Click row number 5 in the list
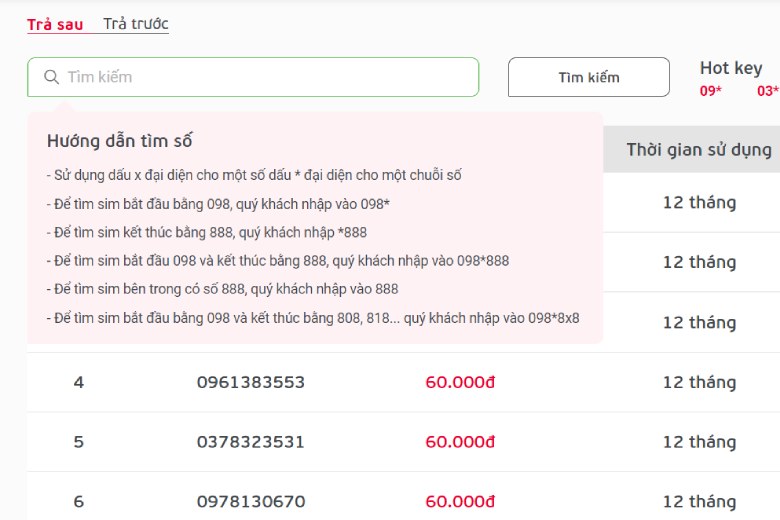780x520 pixels. tap(79, 442)
